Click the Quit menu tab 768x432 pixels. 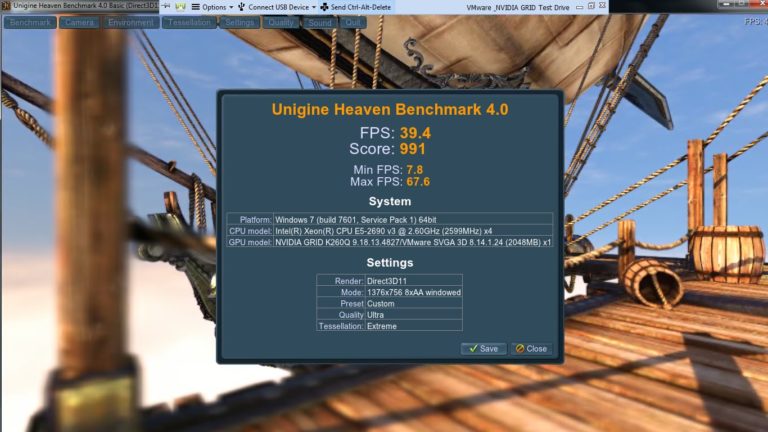pos(353,23)
